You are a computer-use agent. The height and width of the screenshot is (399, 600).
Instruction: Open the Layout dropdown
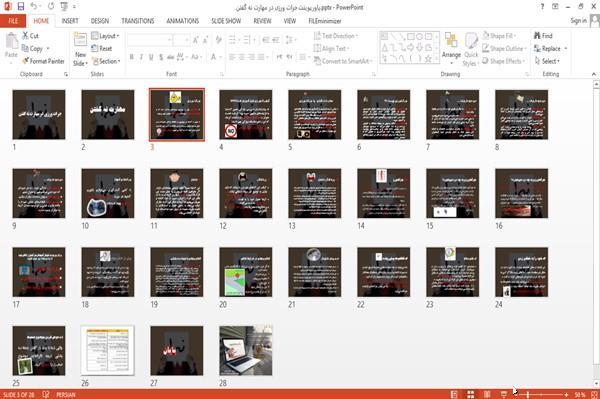[105, 36]
